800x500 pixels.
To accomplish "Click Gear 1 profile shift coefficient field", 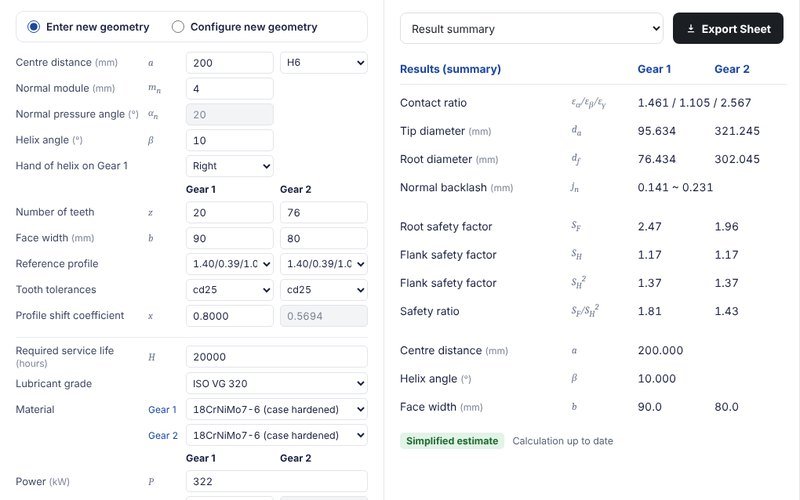I will coord(230,316).
